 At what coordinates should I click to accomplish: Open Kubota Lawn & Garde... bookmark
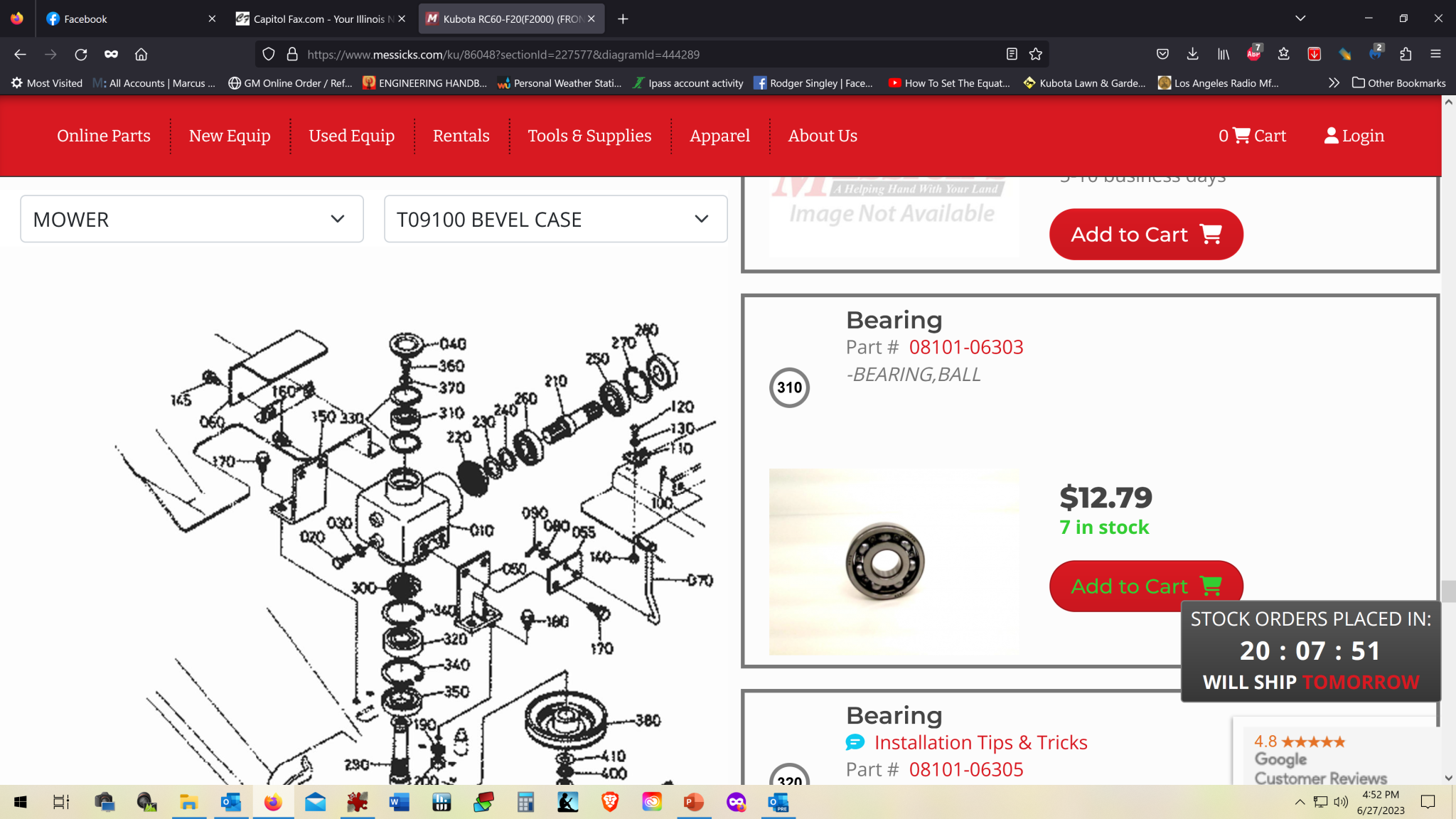[1085, 83]
